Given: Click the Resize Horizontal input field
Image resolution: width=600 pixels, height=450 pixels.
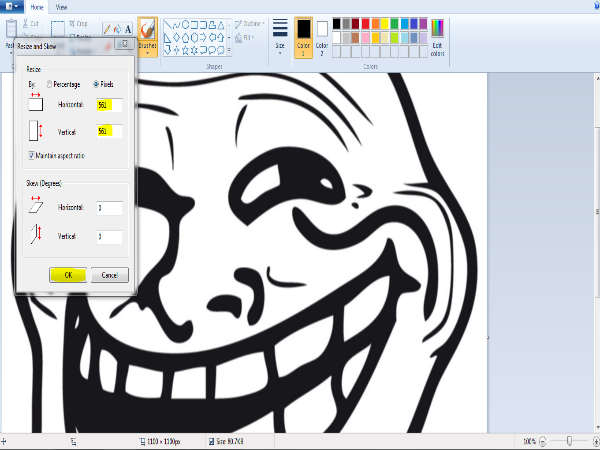Looking at the screenshot, I should 108,105.
